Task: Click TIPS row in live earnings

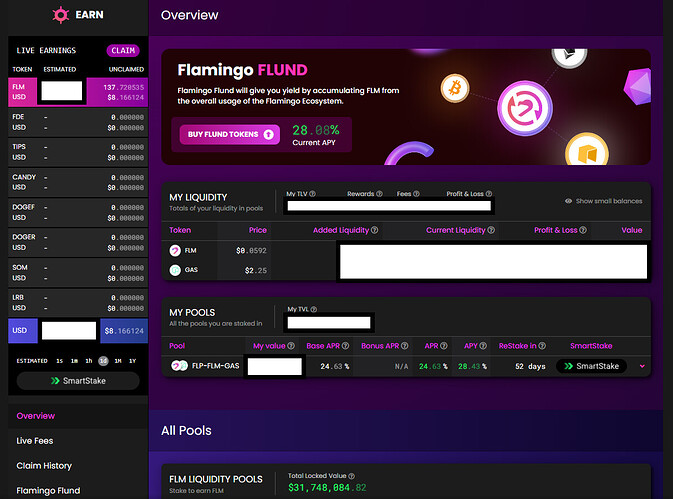Action: pos(78,152)
